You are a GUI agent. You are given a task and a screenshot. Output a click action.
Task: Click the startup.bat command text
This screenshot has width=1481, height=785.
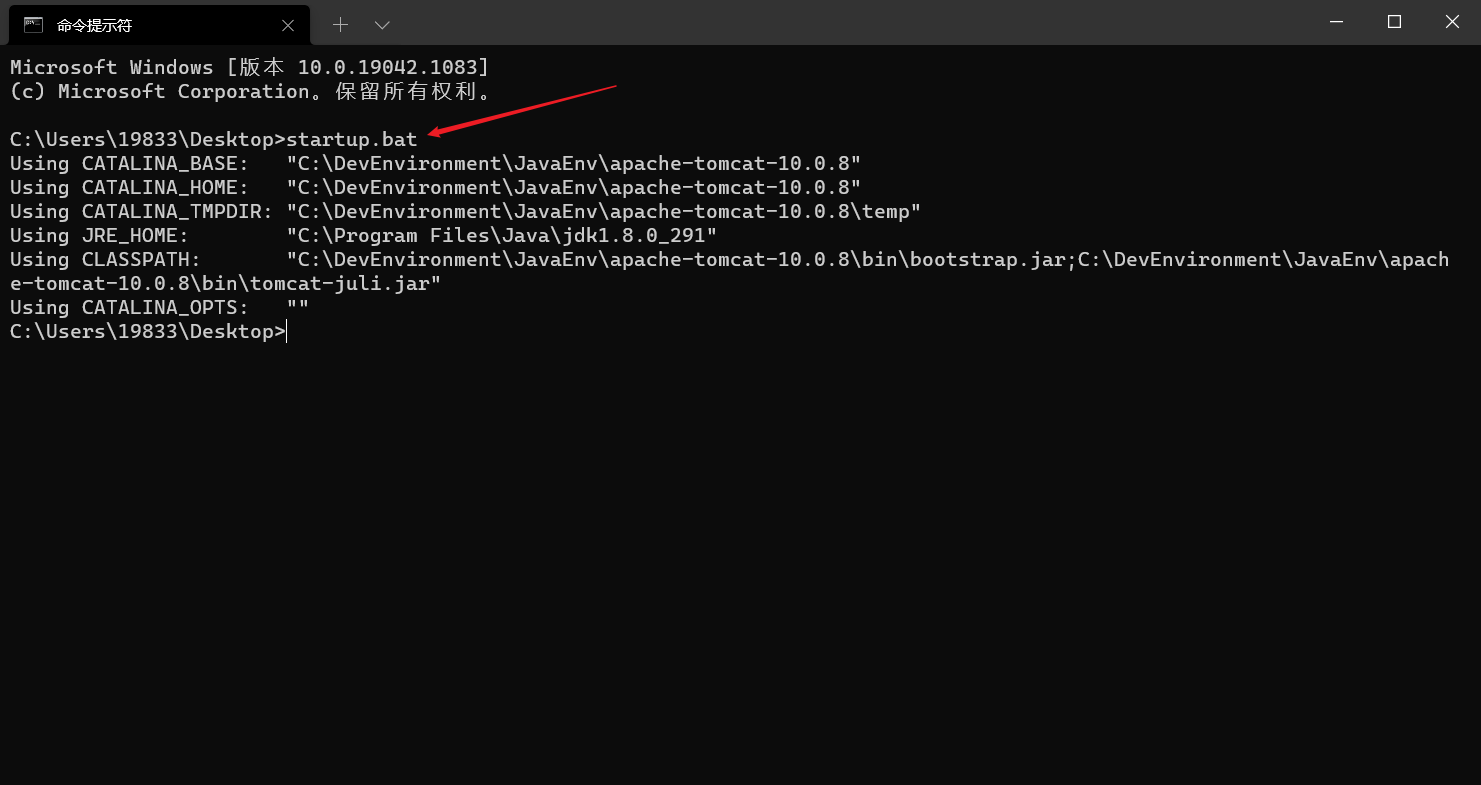pos(352,139)
